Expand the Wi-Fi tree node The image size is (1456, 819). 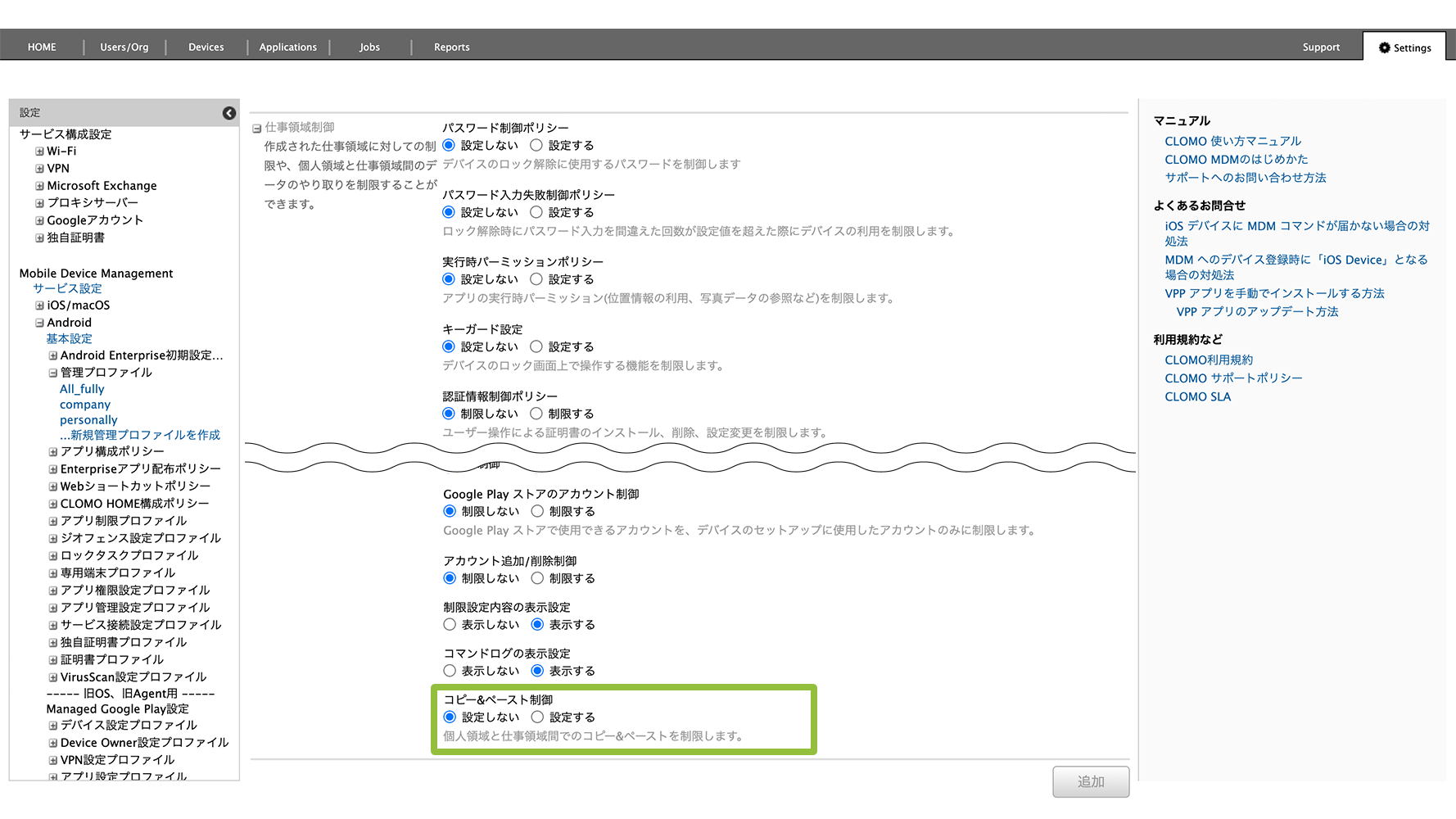39,152
